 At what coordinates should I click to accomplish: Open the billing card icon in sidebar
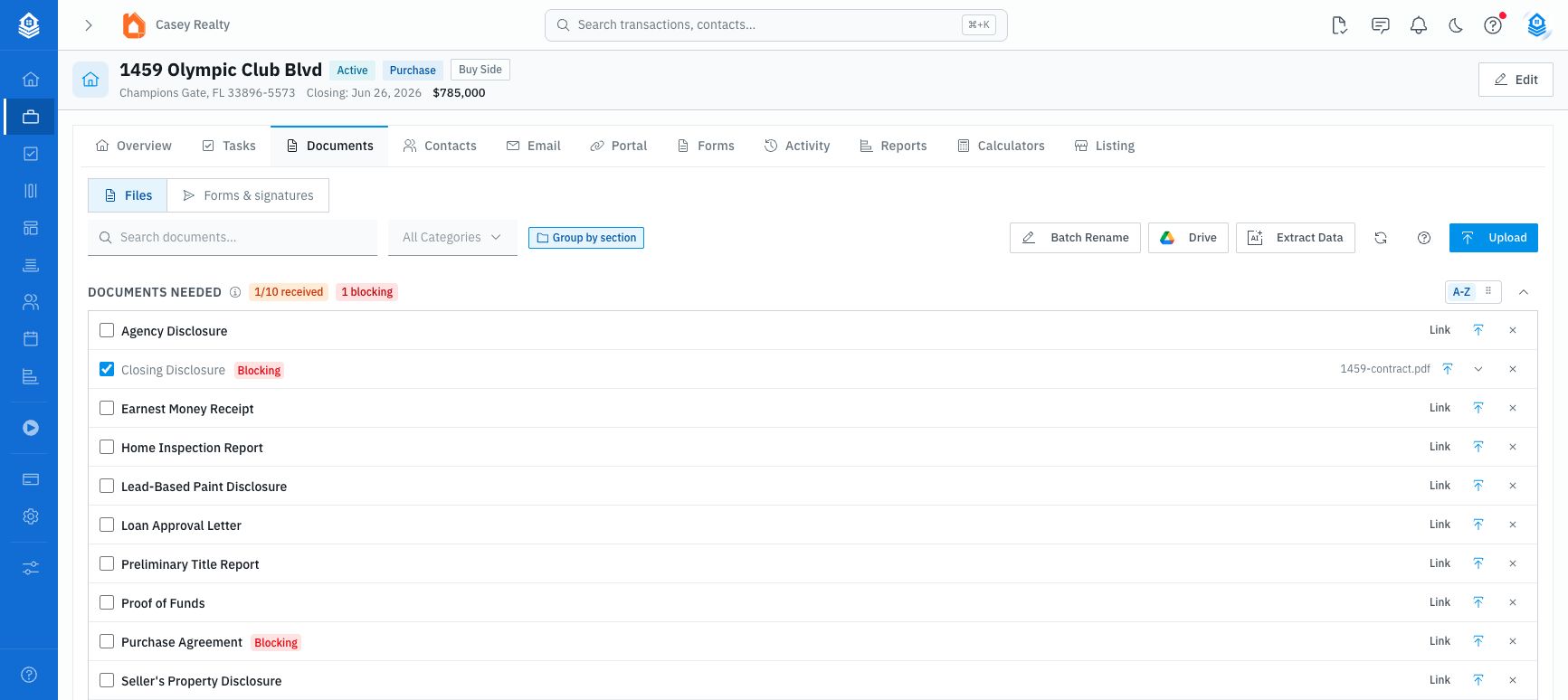31,479
